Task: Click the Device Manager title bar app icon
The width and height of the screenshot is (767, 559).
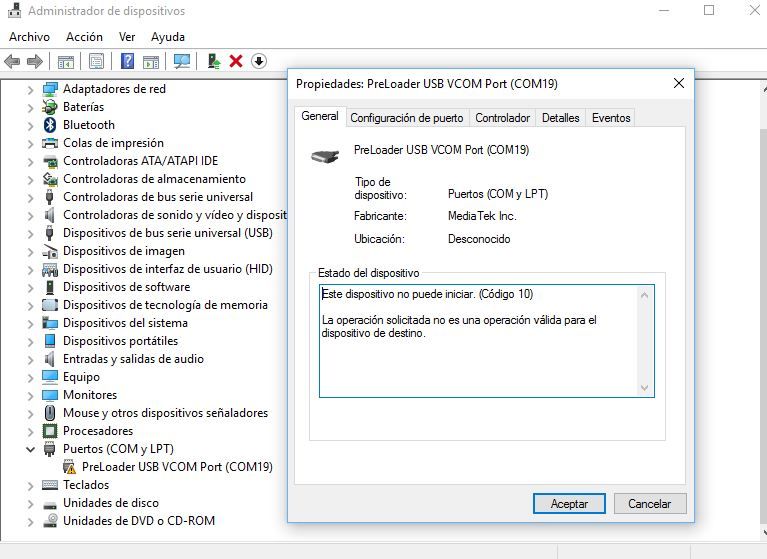Action: point(15,11)
